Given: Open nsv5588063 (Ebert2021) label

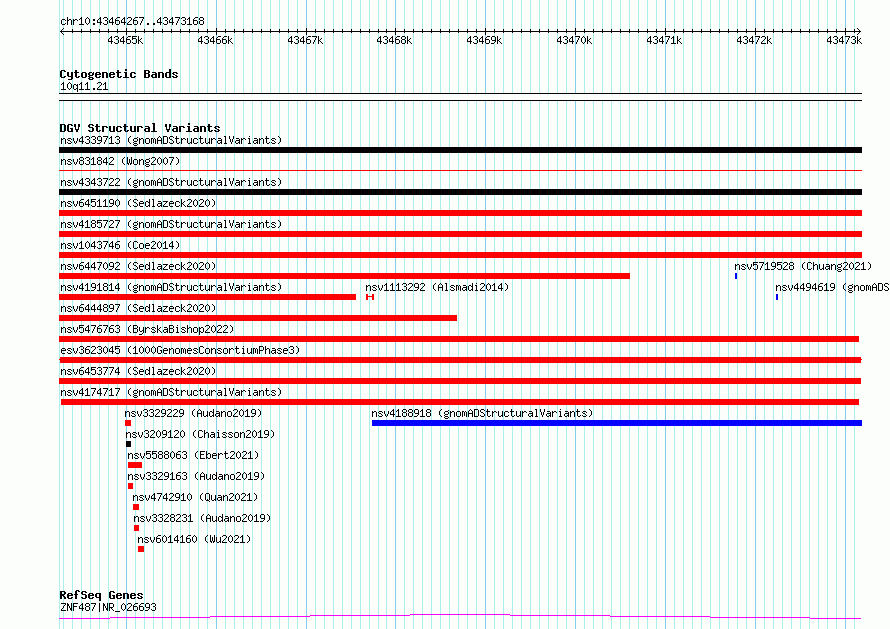Looking at the screenshot, I should [193, 455].
